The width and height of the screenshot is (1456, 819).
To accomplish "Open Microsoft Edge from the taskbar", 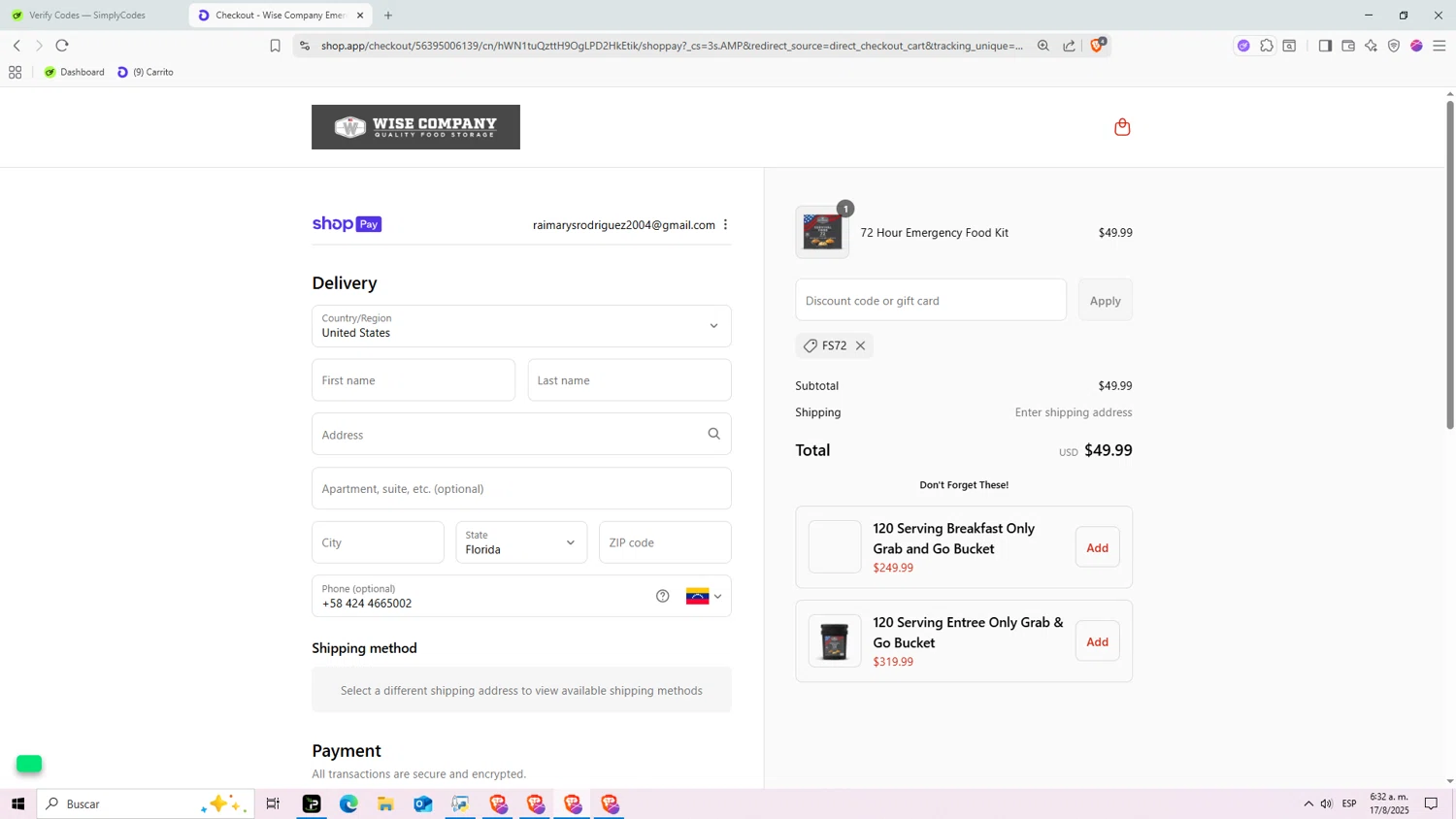I will [348, 803].
